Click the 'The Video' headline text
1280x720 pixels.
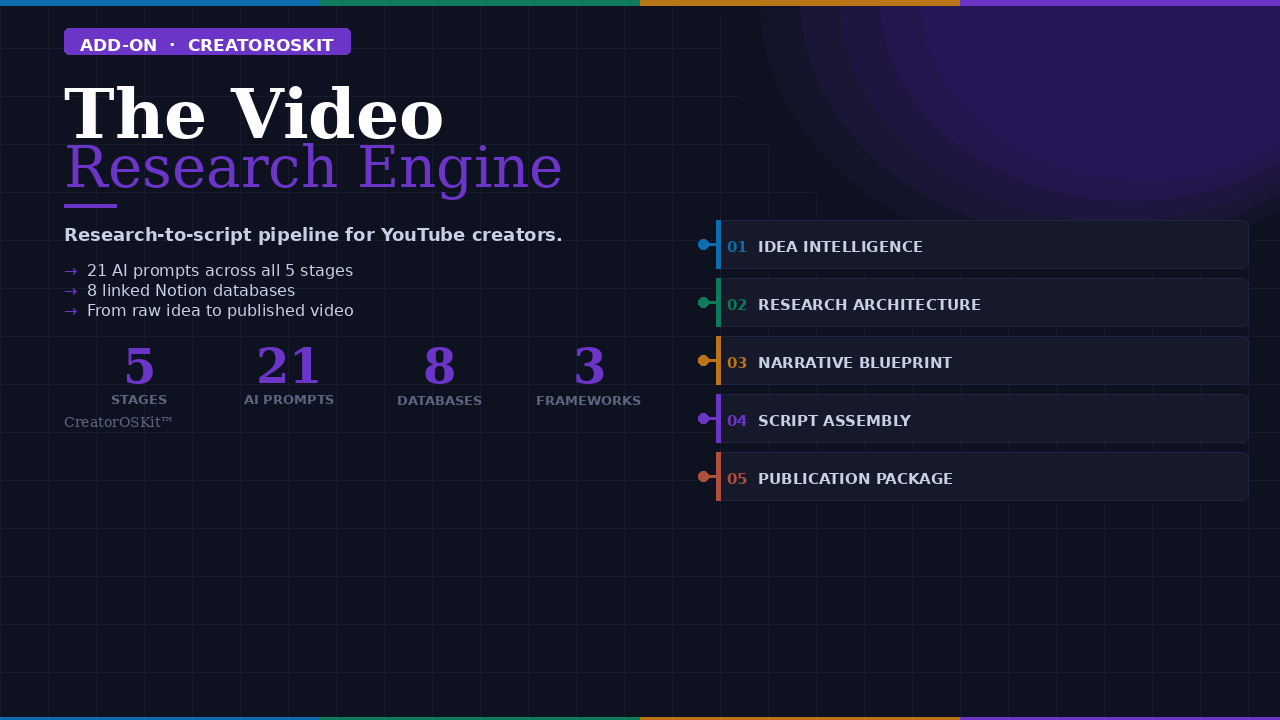[254, 115]
